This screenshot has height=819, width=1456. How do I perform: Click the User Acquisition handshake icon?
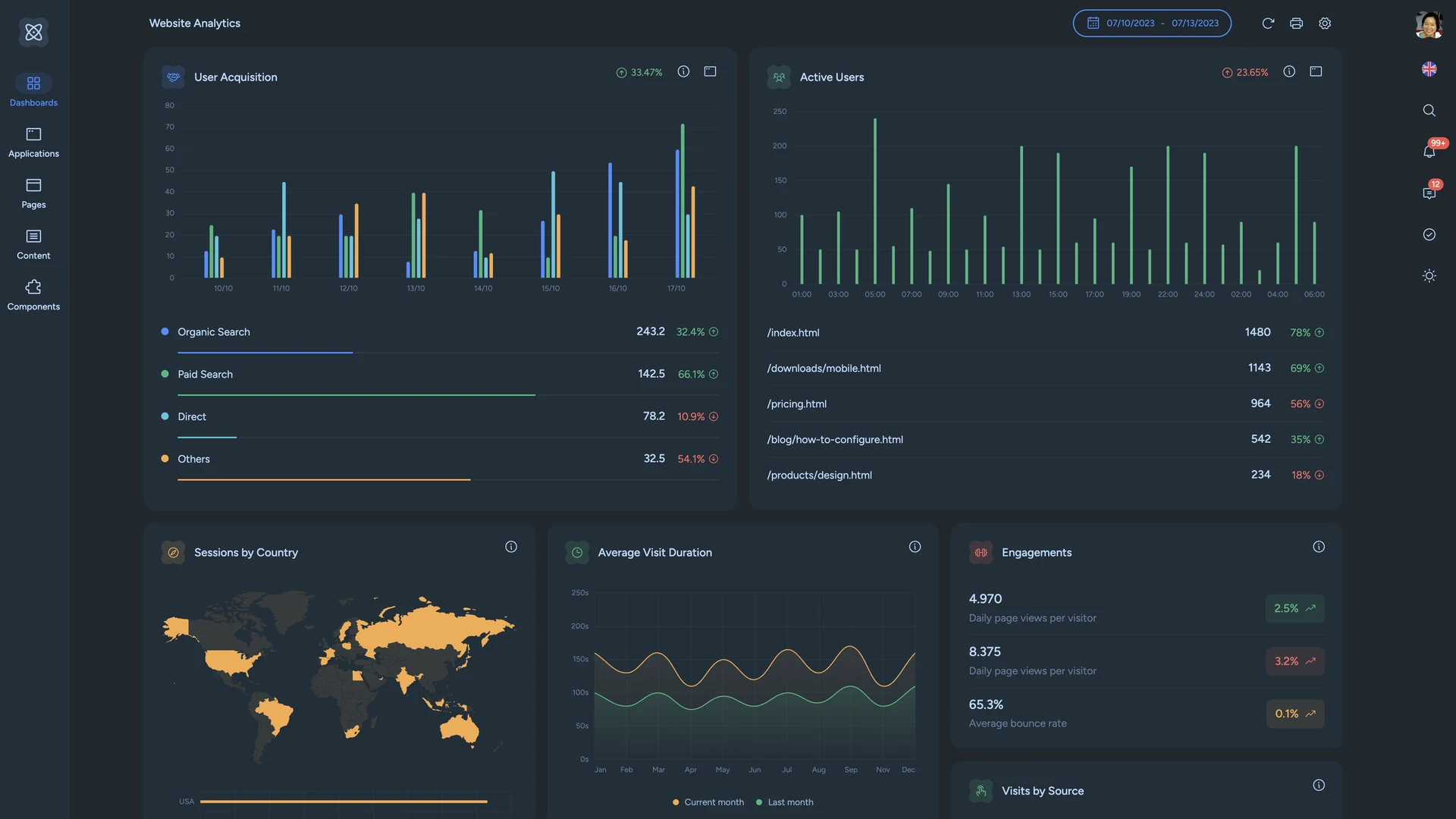click(173, 77)
